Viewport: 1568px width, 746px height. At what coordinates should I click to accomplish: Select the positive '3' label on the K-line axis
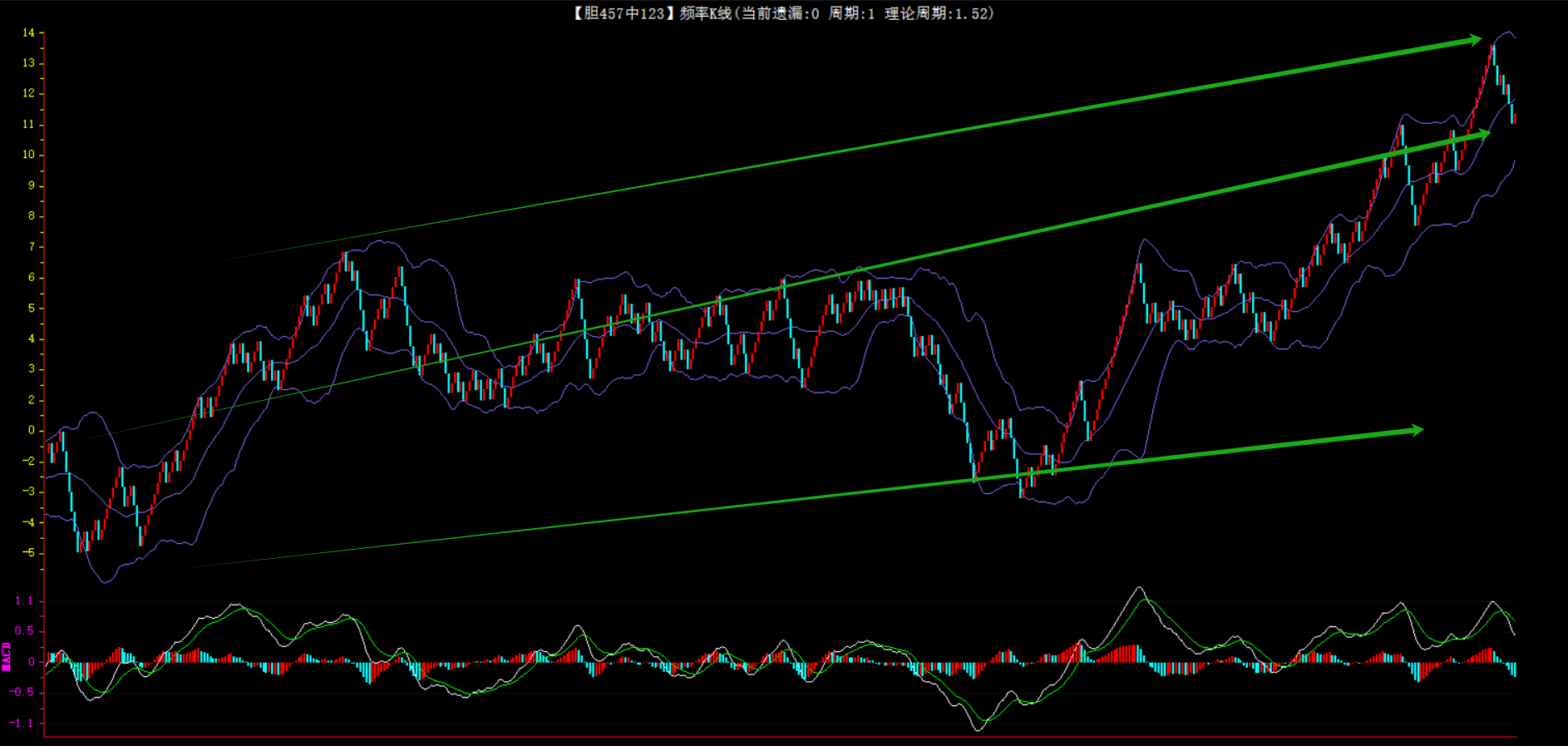(x=32, y=369)
